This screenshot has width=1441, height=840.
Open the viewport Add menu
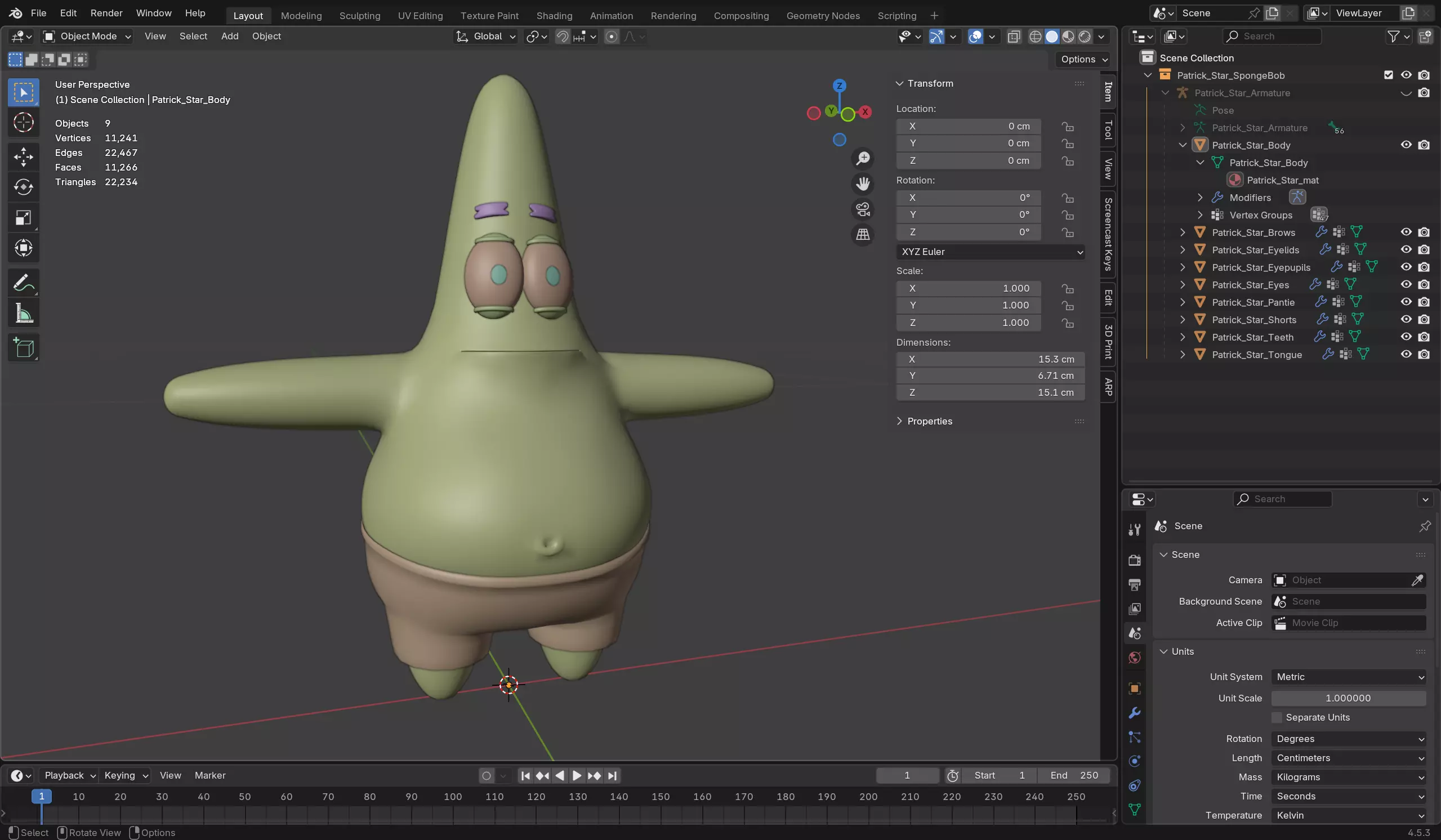pos(230,37)
